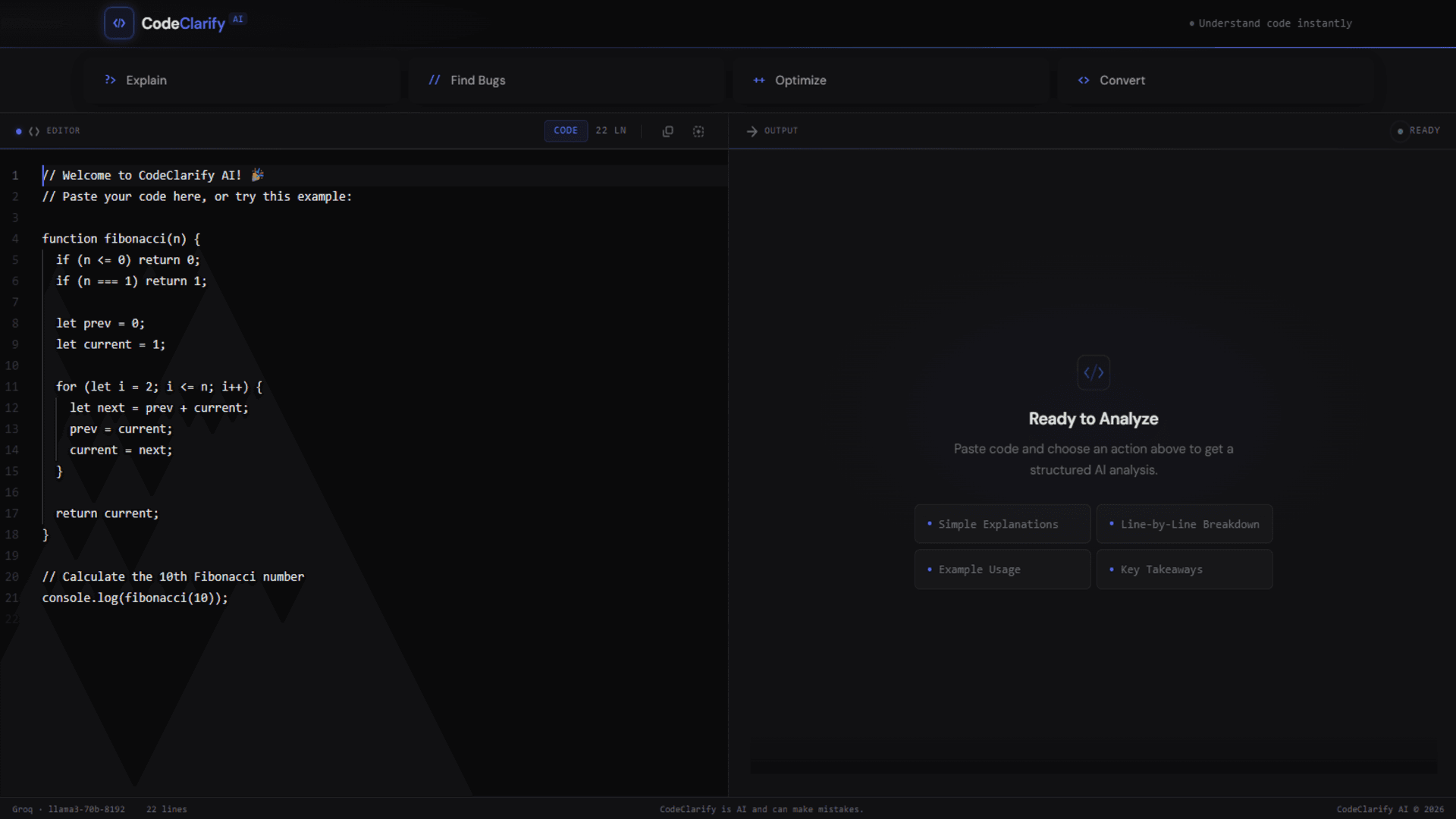Click the 'CodeClarify AI © 2026' footer text
This screenshot has width=1456, height=819.
click(x=1390, y=809)
